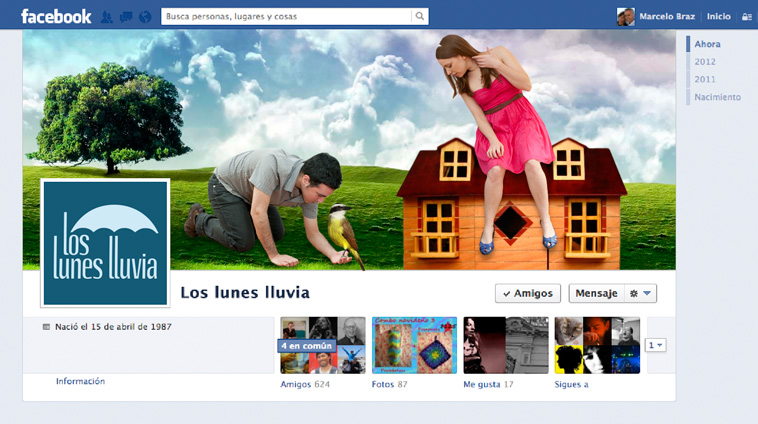
Task: Click the Los lunes lluvia name heading
Action: click(245, 293)
